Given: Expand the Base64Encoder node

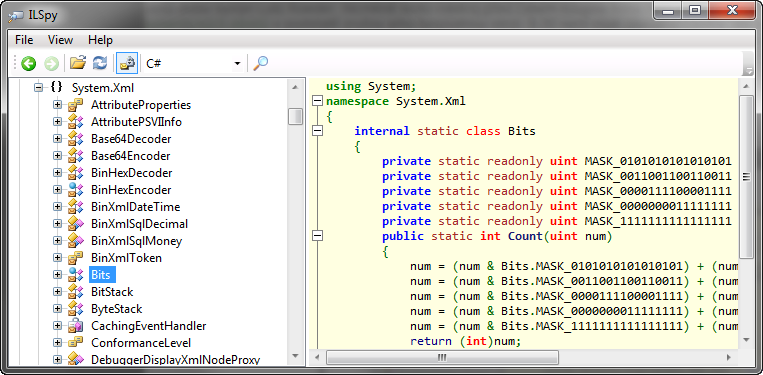Looking at the screenshot, I should pos(57,156).
